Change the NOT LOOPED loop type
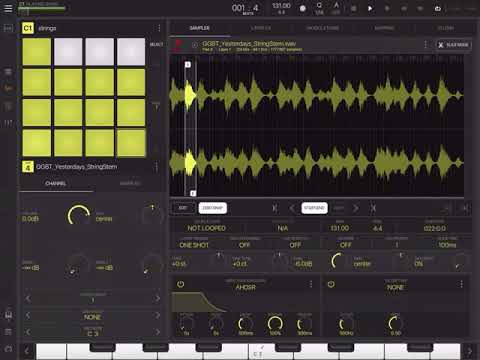Screen dimensions: 480x360 207,226
